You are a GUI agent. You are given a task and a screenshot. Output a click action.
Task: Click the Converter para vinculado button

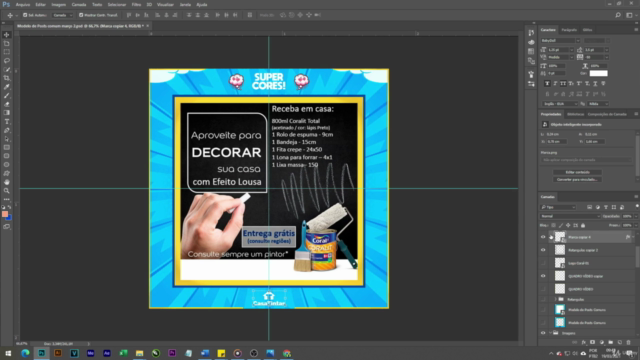578,180
